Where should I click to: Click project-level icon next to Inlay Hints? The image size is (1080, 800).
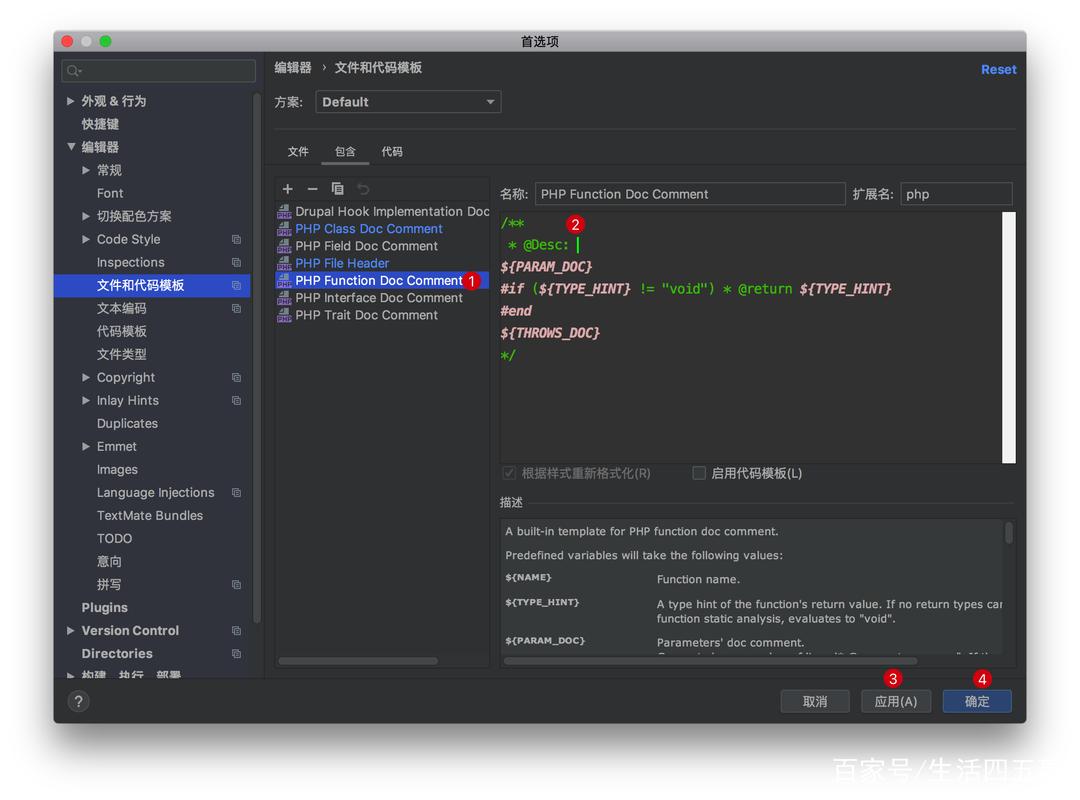coord(236,400)
